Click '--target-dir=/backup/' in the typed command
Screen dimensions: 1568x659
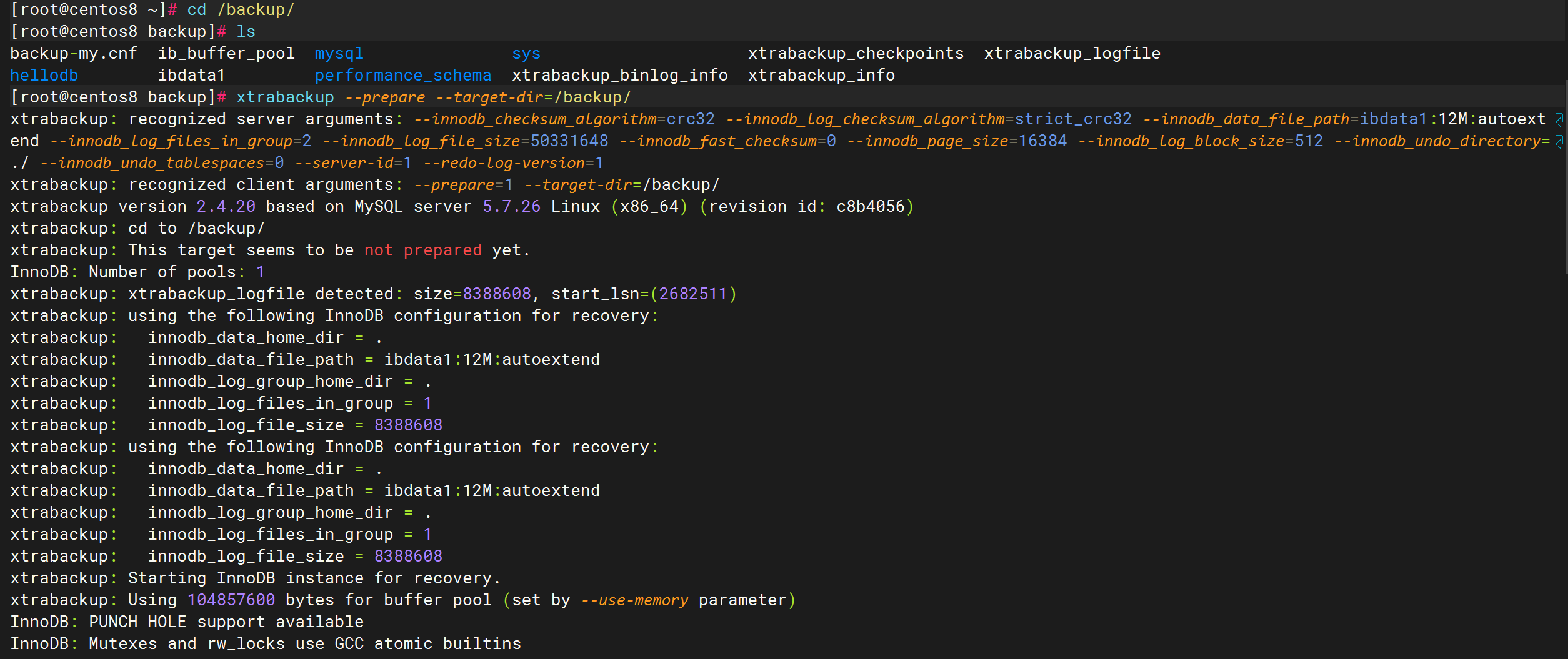click(x=534, y=97)
